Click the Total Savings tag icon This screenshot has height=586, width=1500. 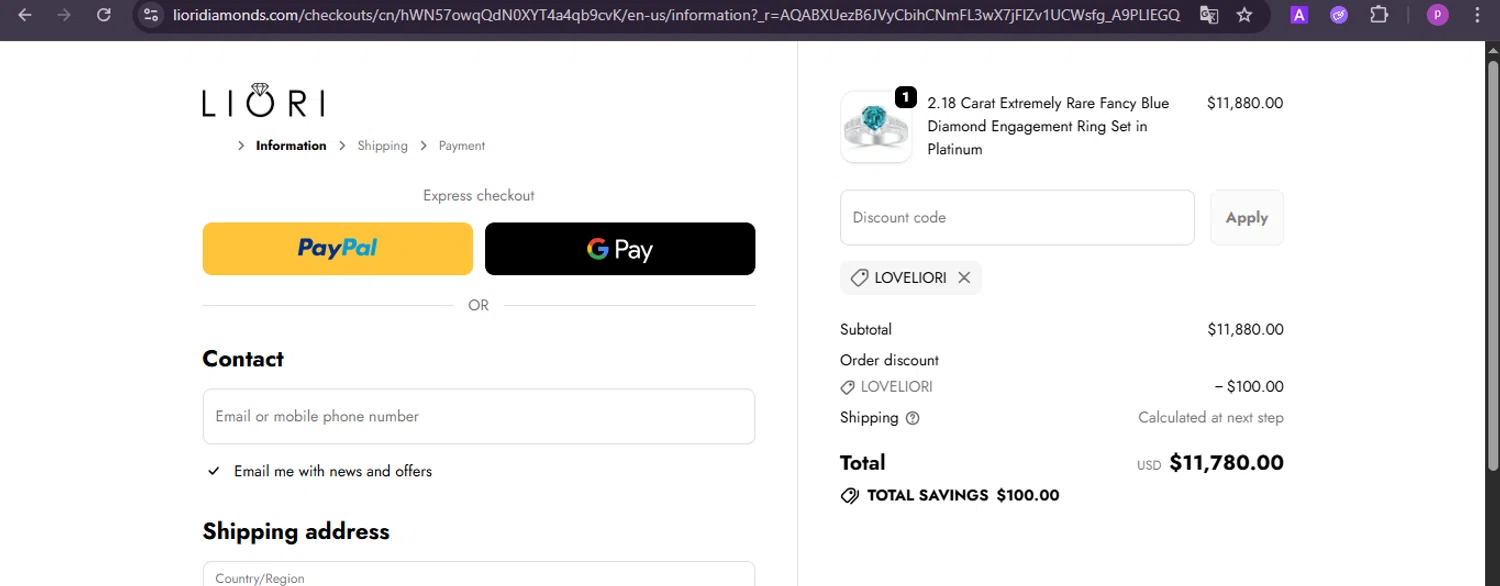(x=850, y=495)
